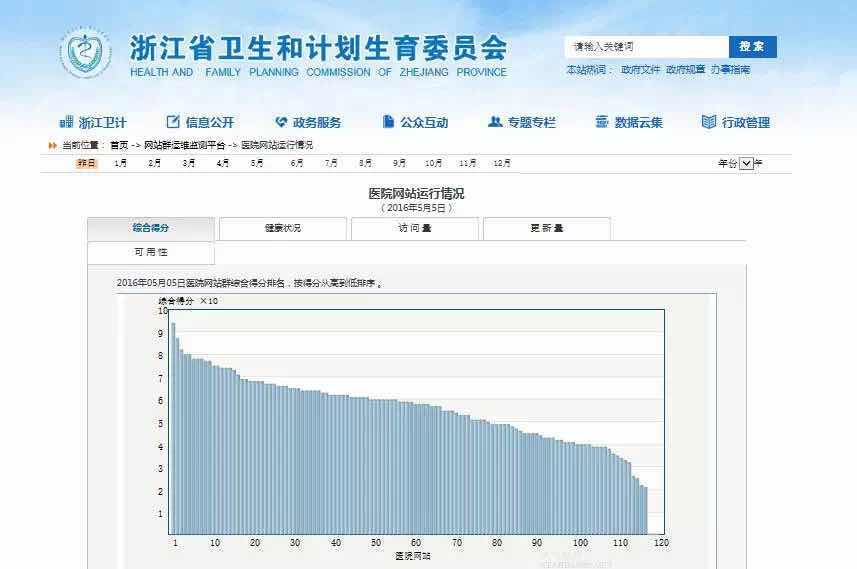Click the 信息公开 edit icon
Screen dimensions: 857x569
(x=173, y=122)
